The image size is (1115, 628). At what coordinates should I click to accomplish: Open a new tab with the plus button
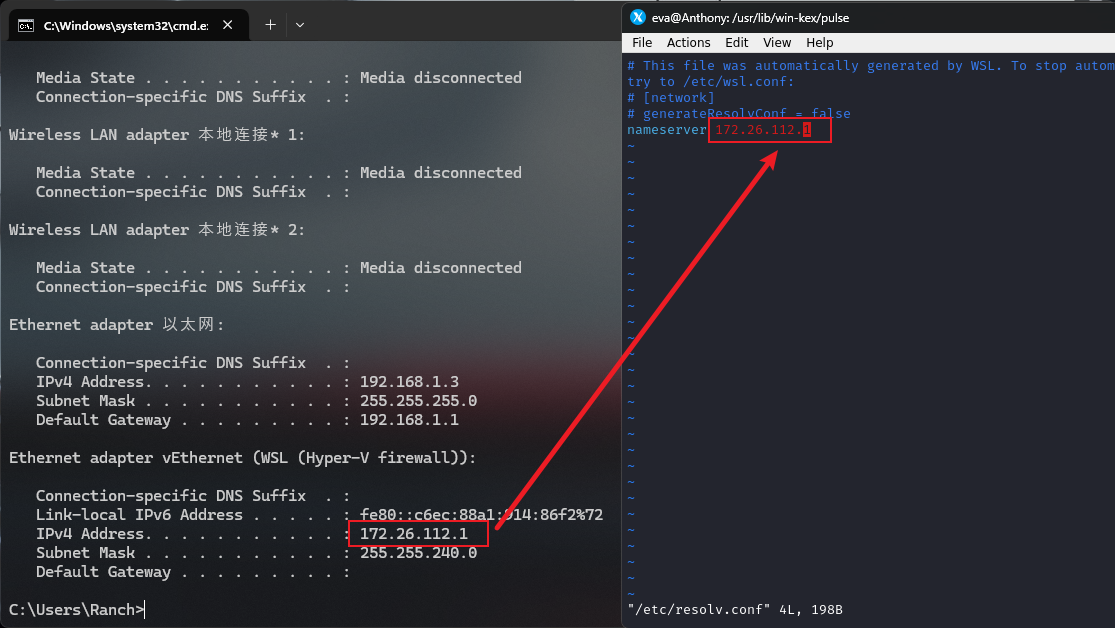(x=271, y=24)
